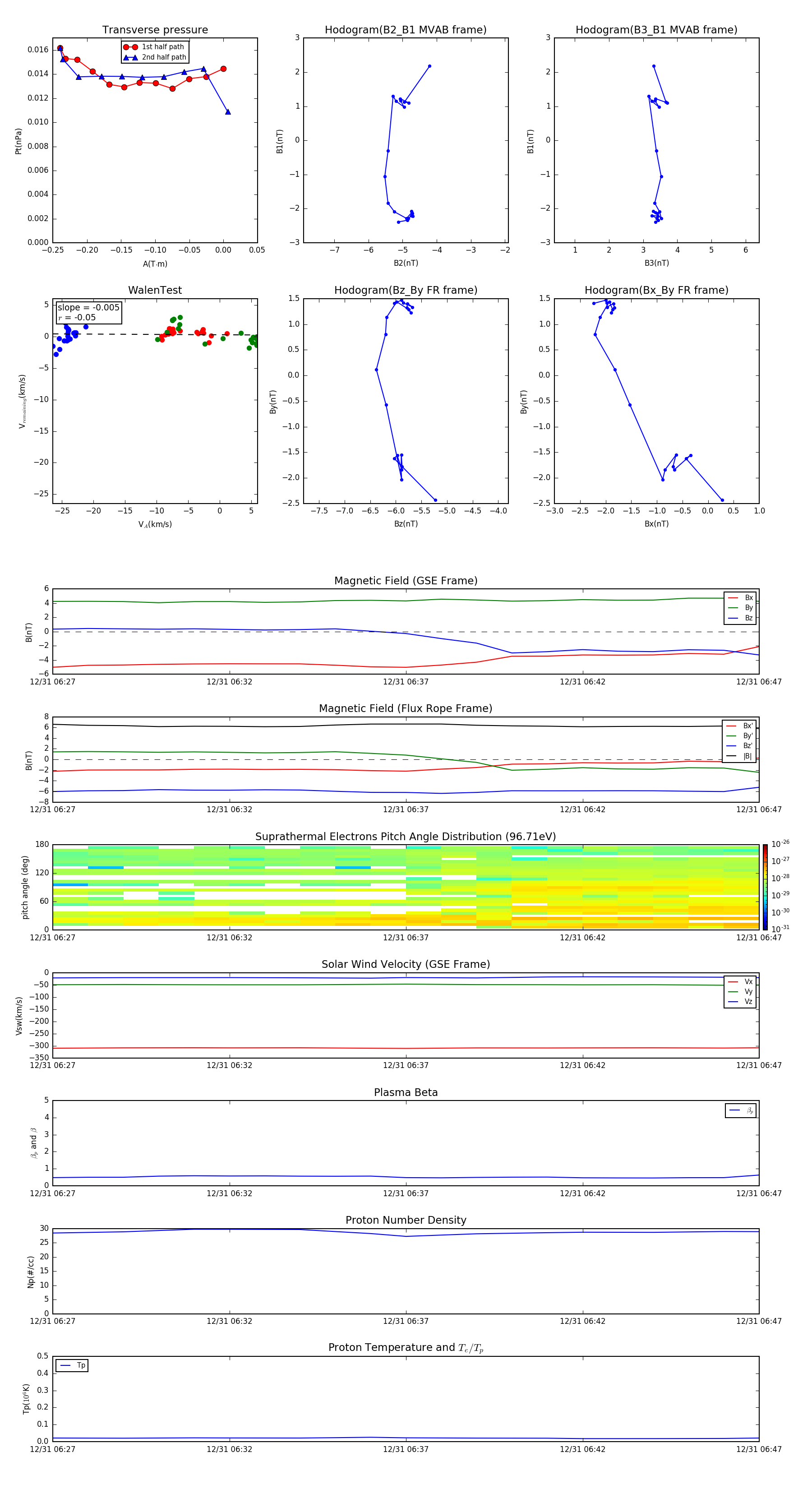This screenshot has height=1489, width=812.
Task: Click the "Bx'" legend entry in Flux Rope plot
Action: point(739,726)
